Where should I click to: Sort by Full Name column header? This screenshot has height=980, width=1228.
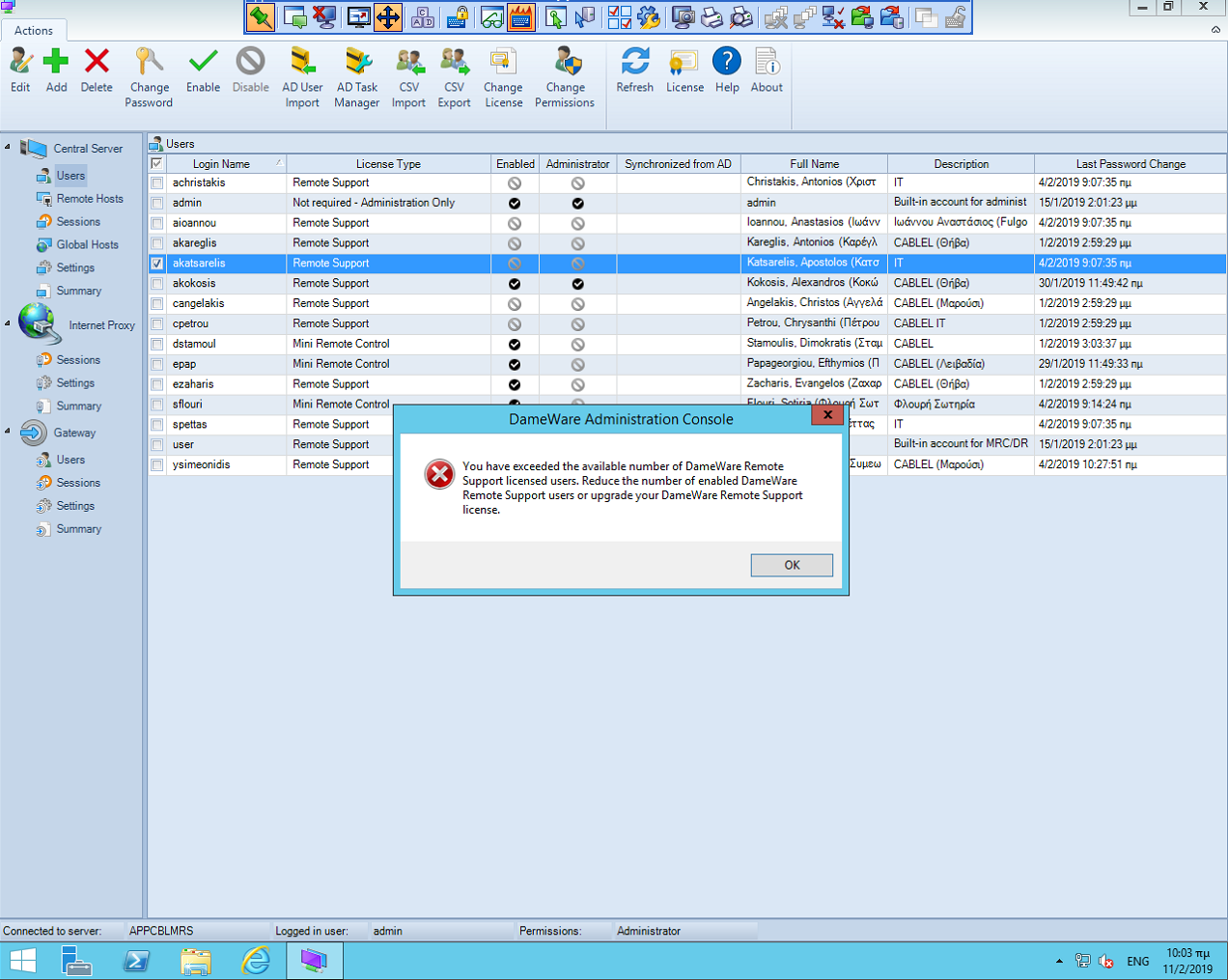pos(814,164)
